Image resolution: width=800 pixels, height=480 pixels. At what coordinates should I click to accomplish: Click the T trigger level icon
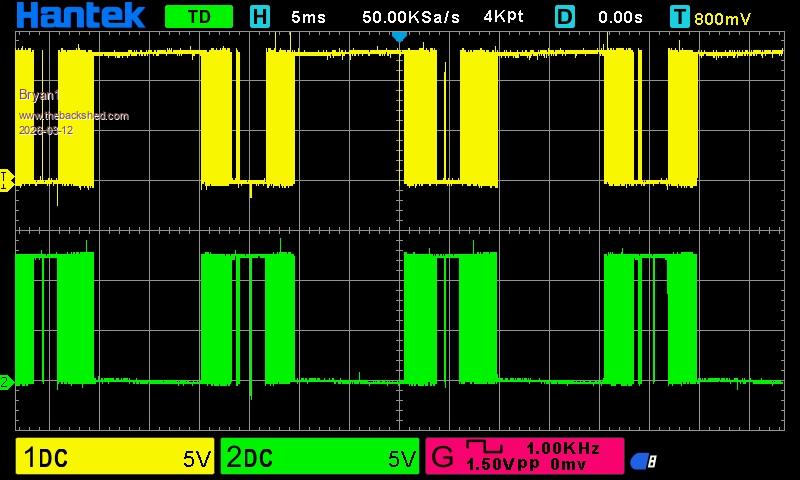coord(680,17)
